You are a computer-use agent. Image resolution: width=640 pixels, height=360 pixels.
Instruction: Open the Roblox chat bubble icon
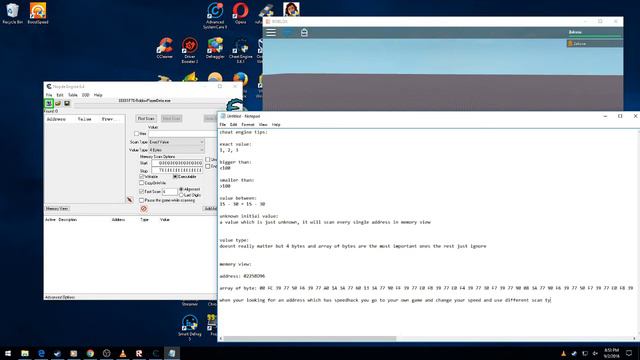[x=288, y=33]
